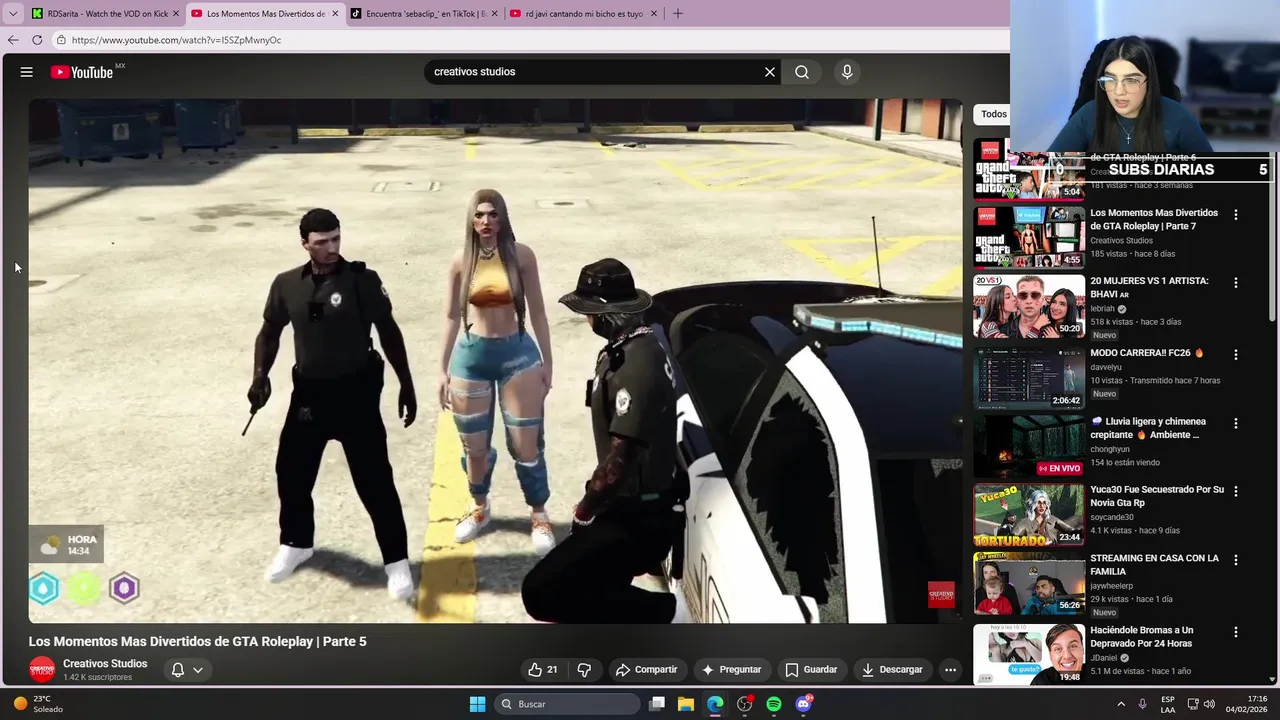The width and height of the screenshot is (1280, 720).
Task: Open OBS Studio taskbar icon
Action: click(x=745, y=704)
